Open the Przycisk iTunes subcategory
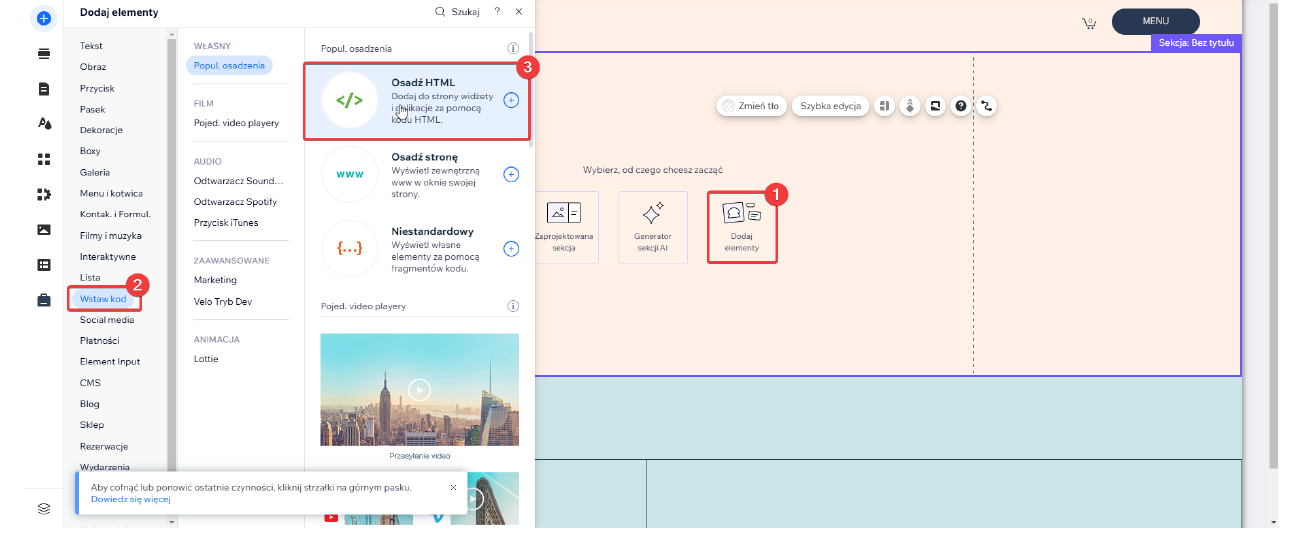This screenshot has width=1290, height=540. point(226,222)
